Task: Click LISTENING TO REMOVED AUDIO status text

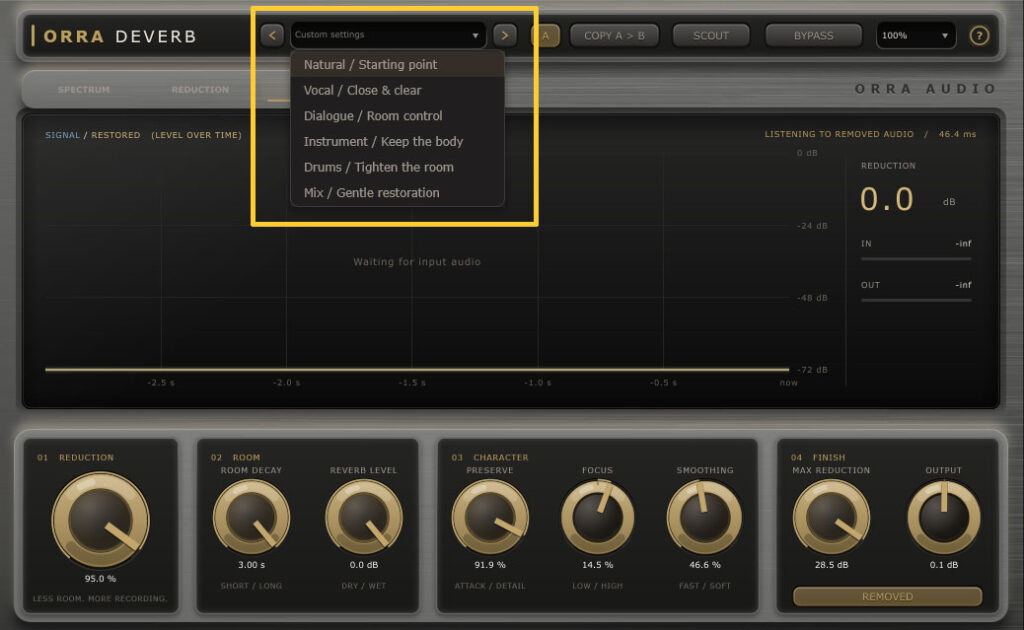Action: coord(839,134)
